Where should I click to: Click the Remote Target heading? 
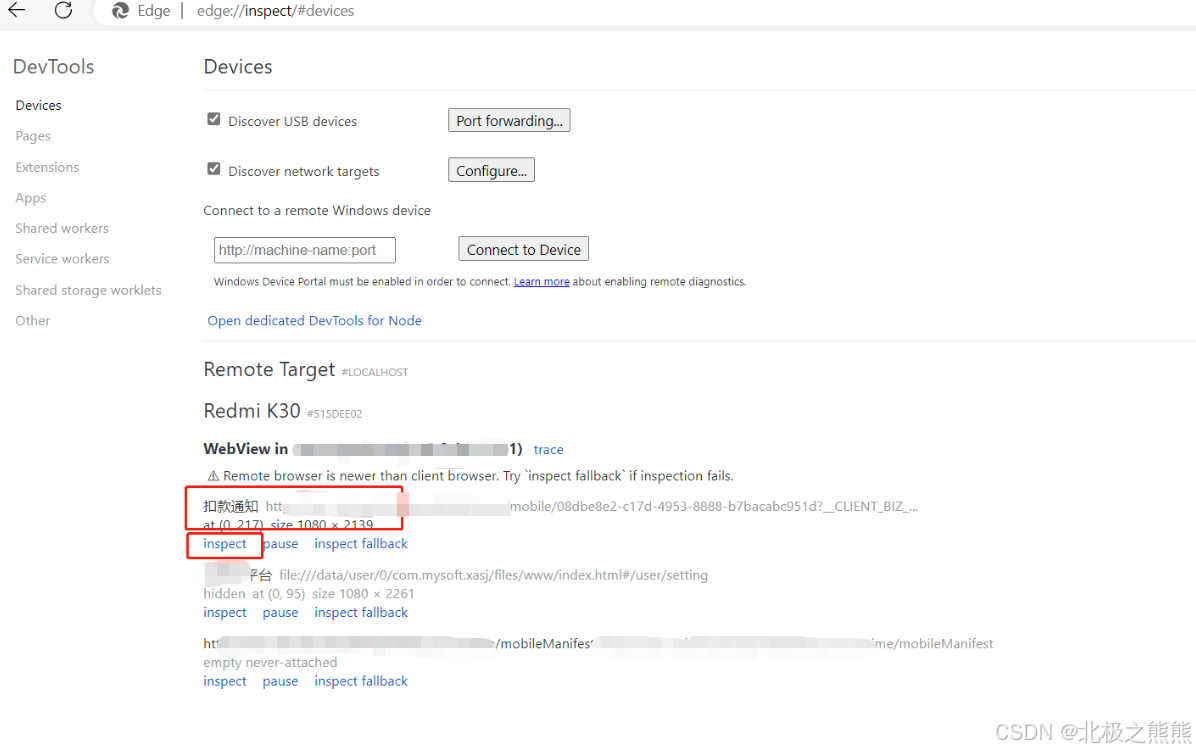(269, 370)
